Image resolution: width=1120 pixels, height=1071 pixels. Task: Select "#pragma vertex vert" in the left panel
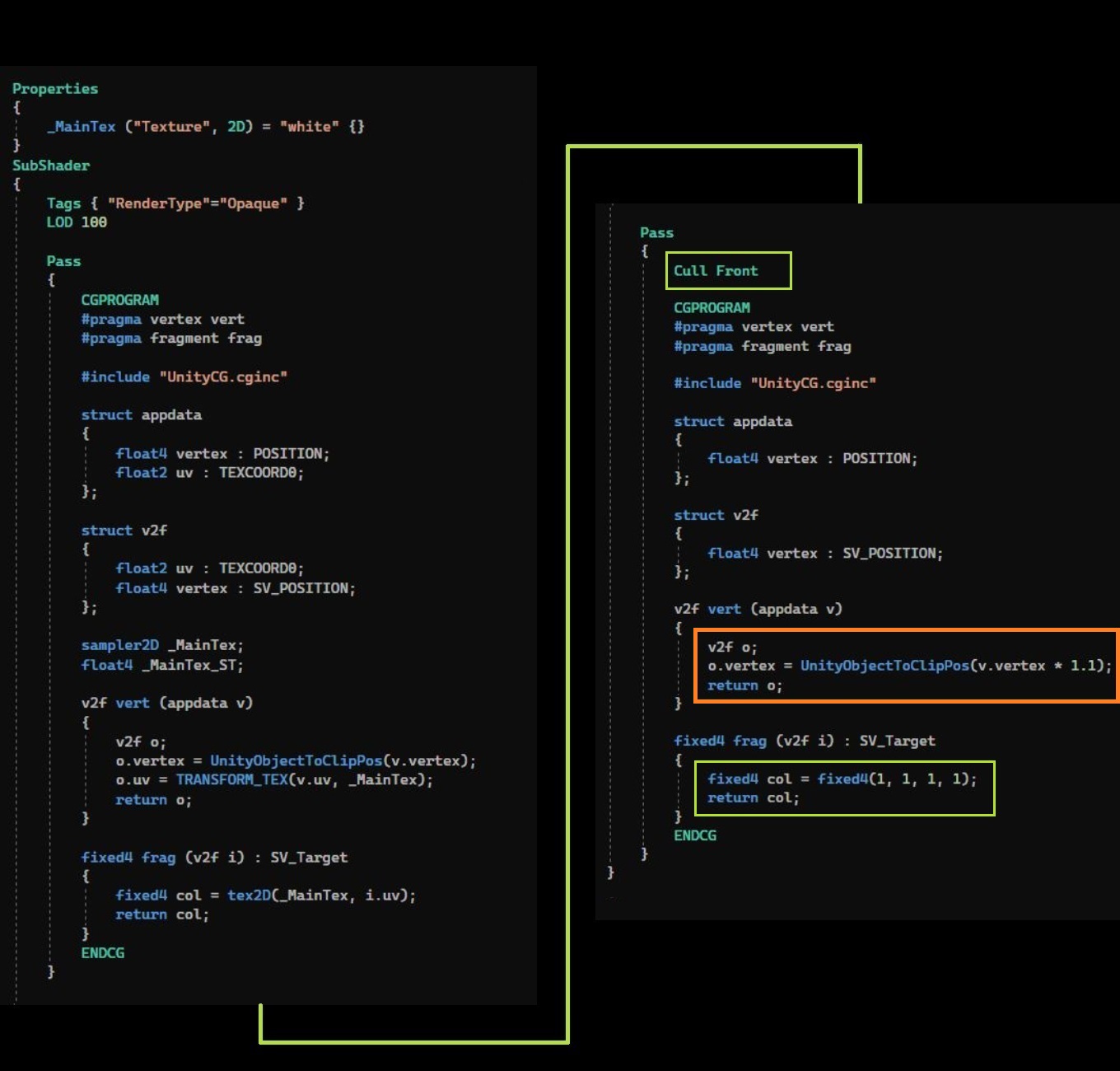coord(163,319)
